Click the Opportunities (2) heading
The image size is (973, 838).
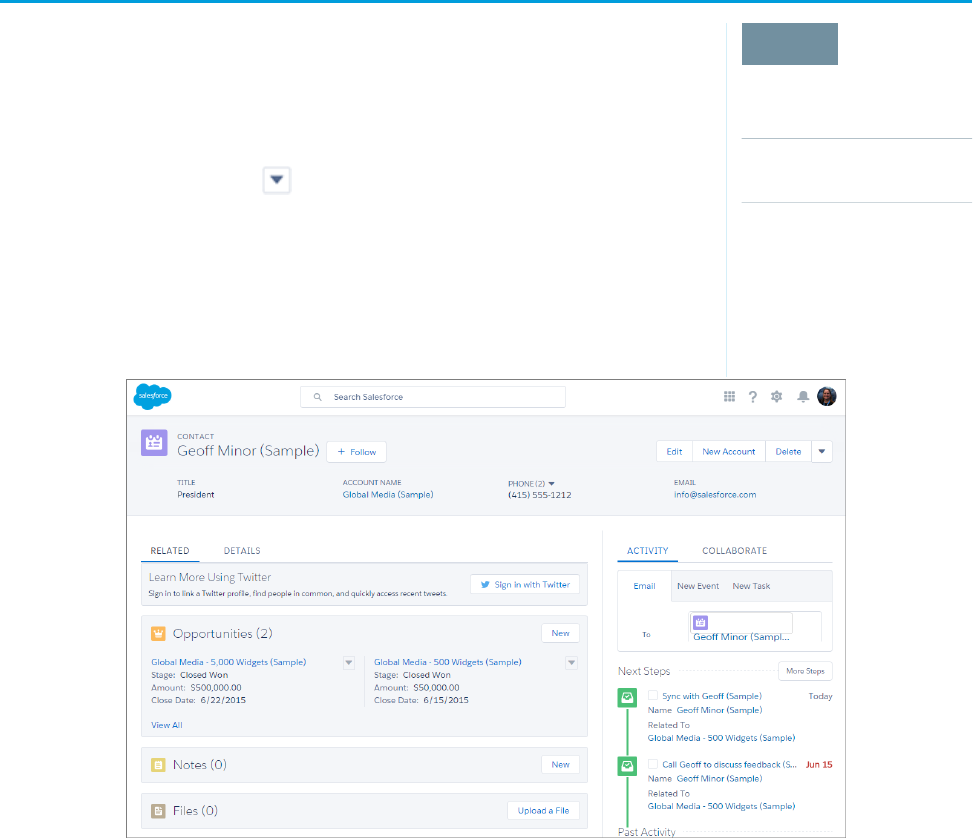[222, 634]
